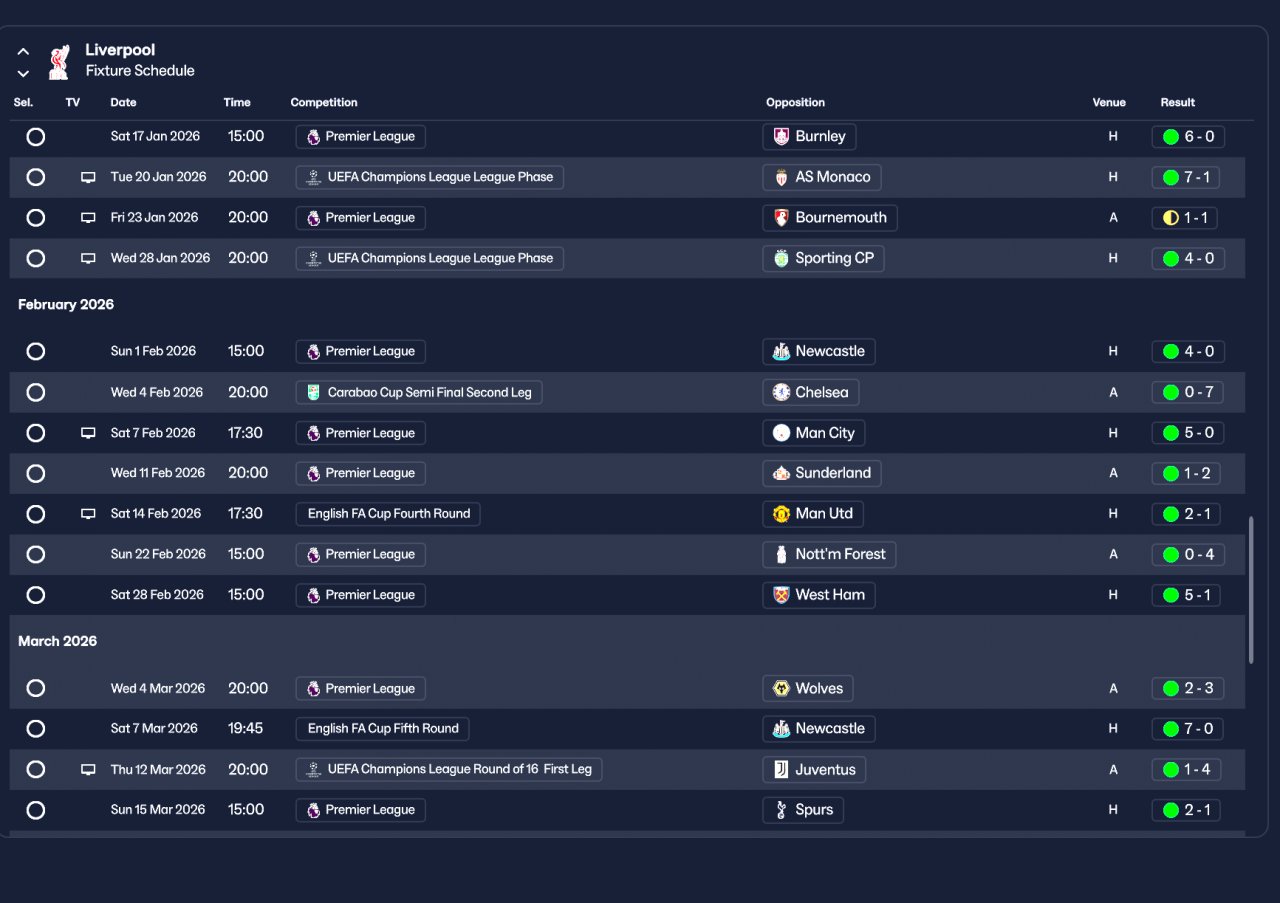Open the 1 - 4 result against Juventus

1188,770
